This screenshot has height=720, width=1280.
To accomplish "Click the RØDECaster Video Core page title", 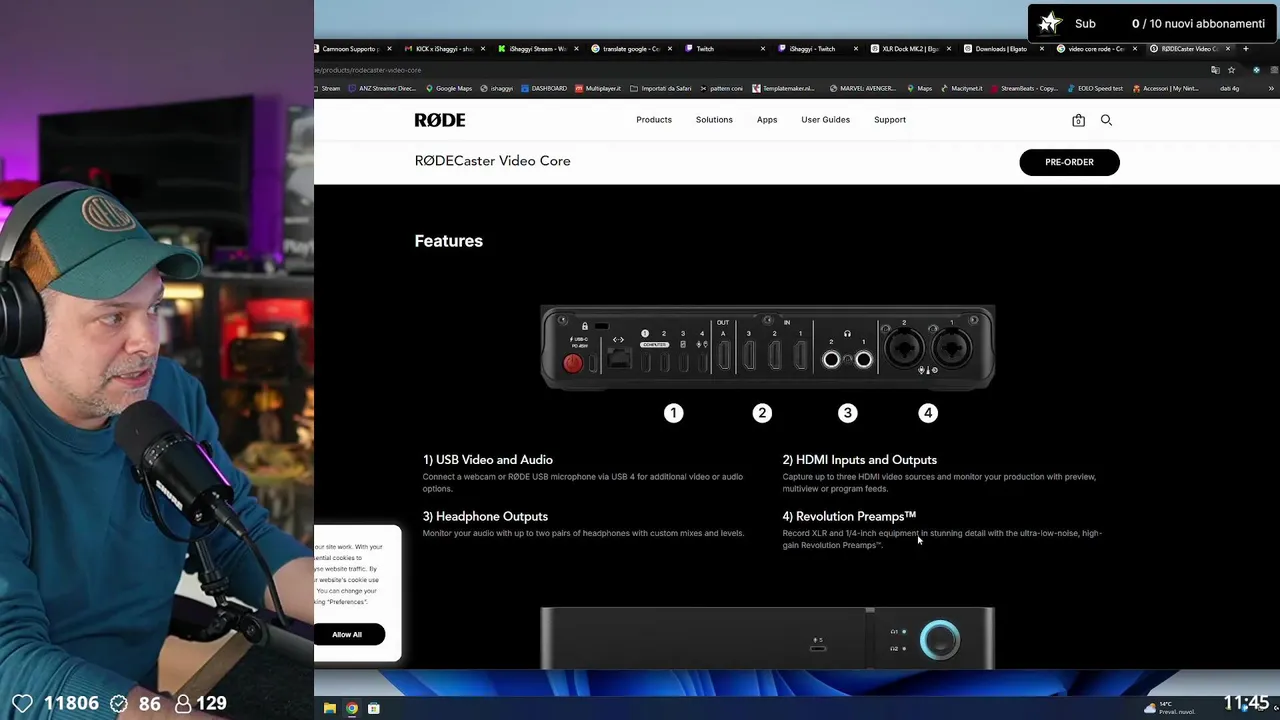I will (492, 161).
